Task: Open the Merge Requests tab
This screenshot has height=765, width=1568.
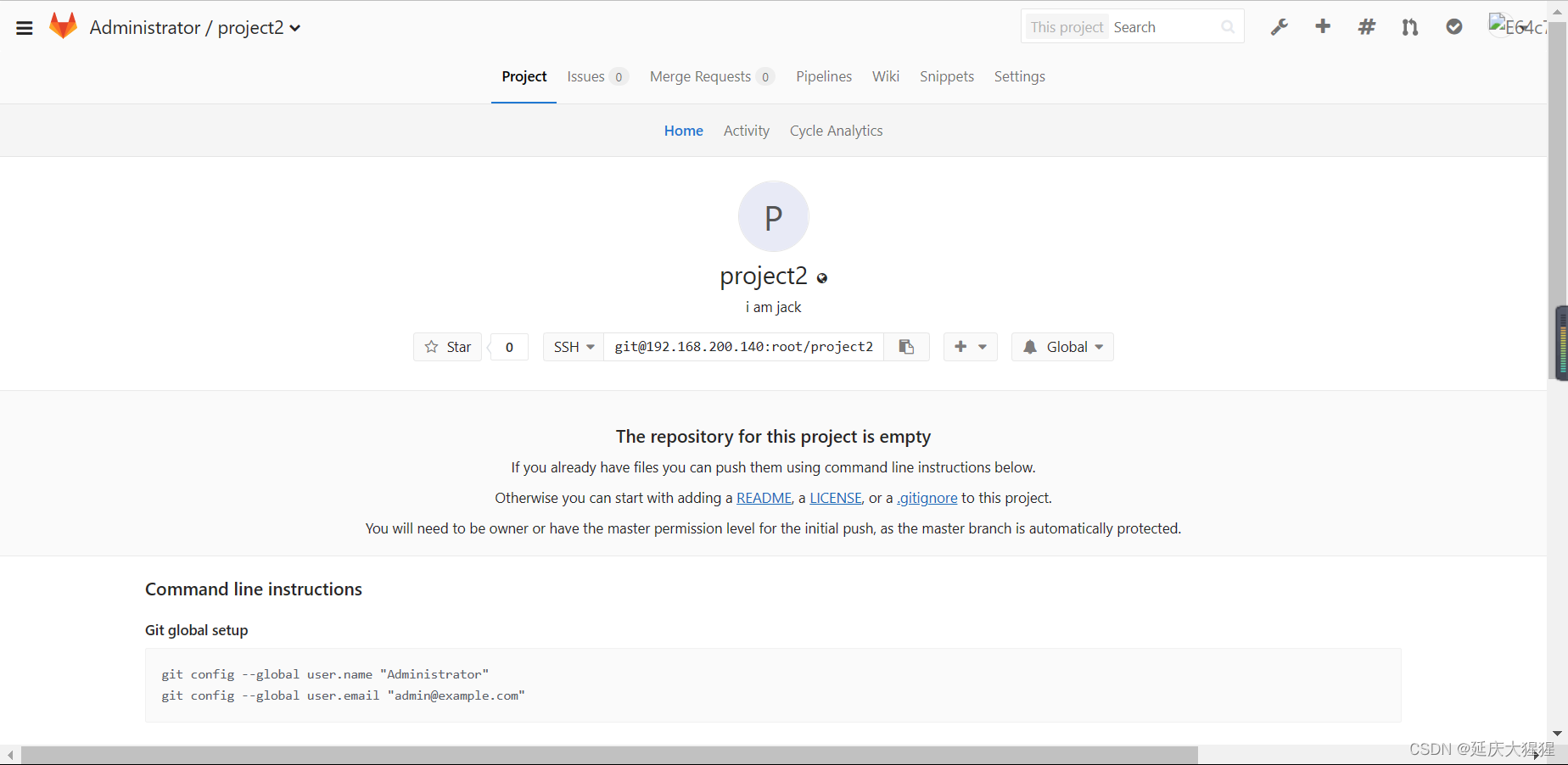Action: 712,76
